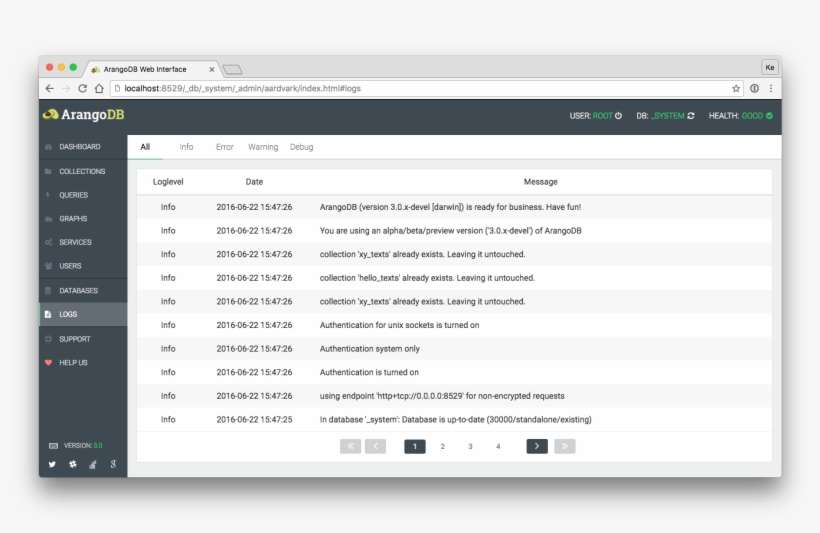Go to page 2 of the logs

[443, 446]
